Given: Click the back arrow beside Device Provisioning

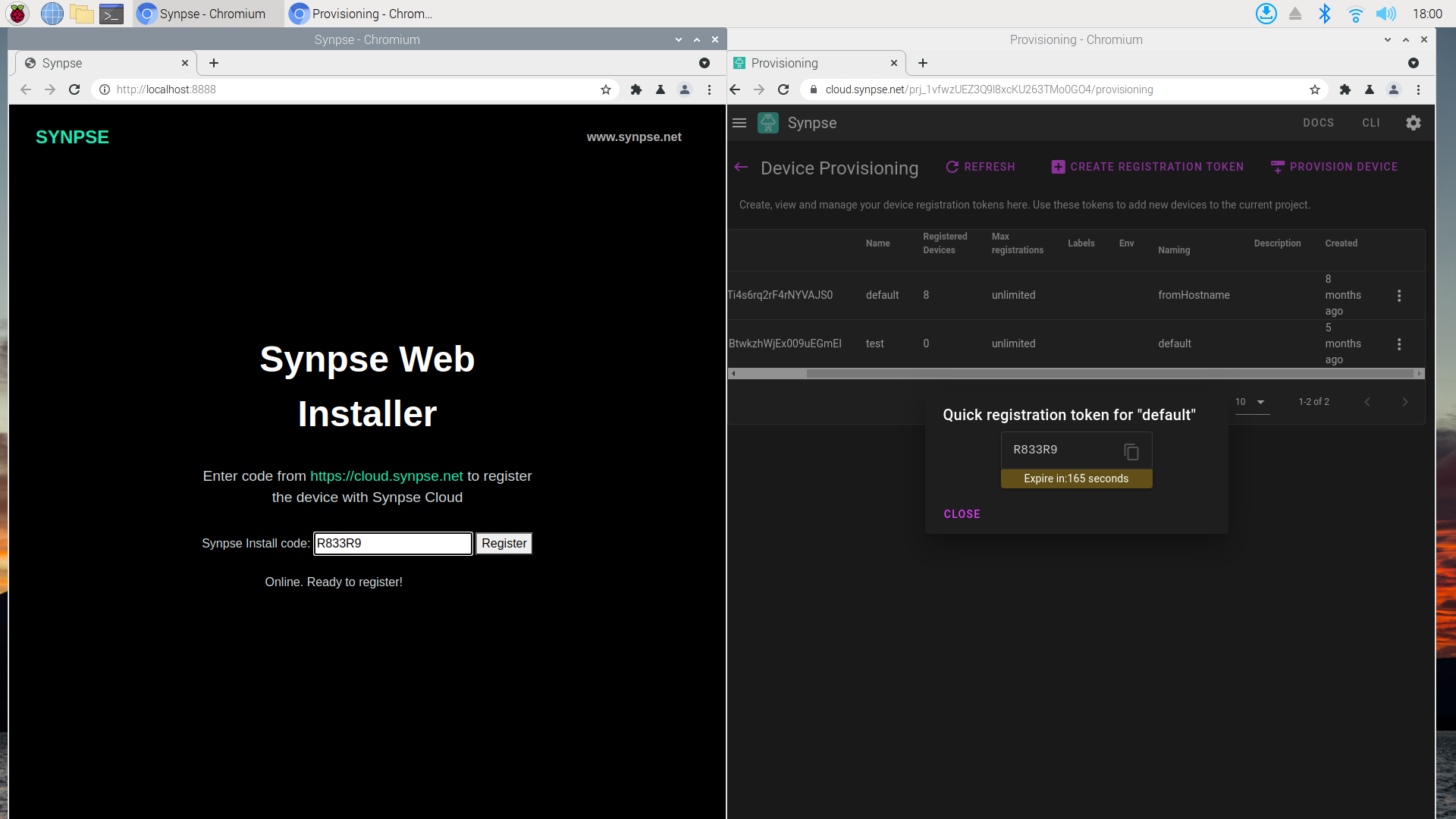Looking at the screenshot, I should pos(742,168).
